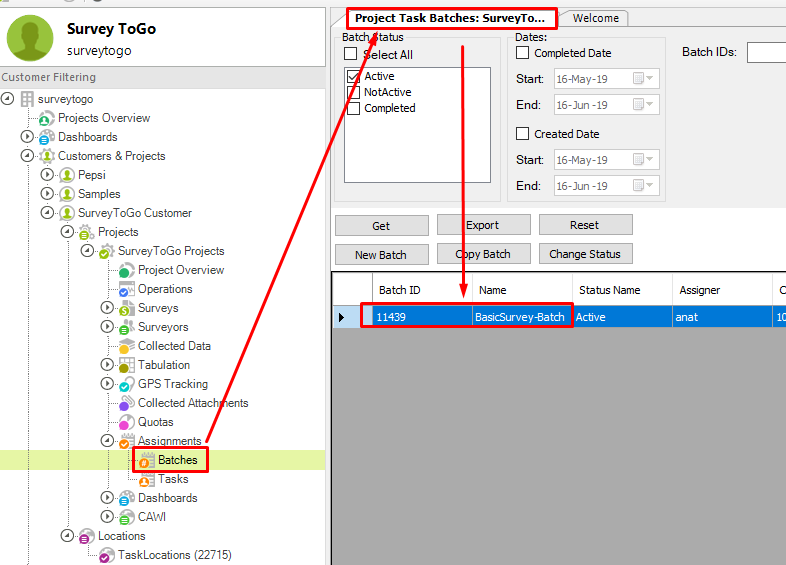Click the Samples customer icon
Viewport: 786px width, 565px height.
[x=67, y=194]
